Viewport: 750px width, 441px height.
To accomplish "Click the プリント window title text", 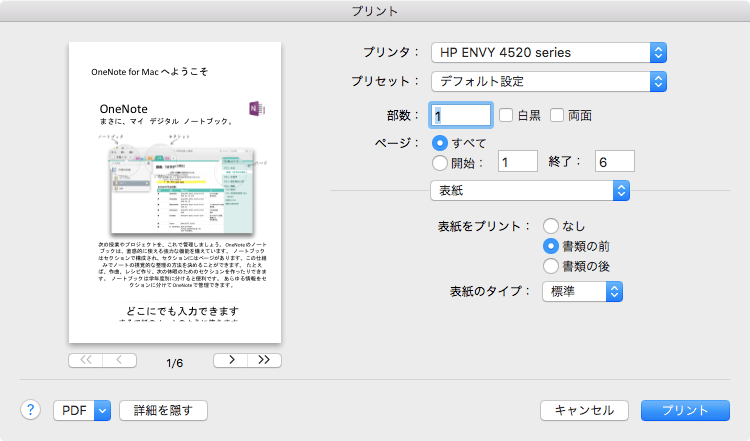I will point(375,11).
